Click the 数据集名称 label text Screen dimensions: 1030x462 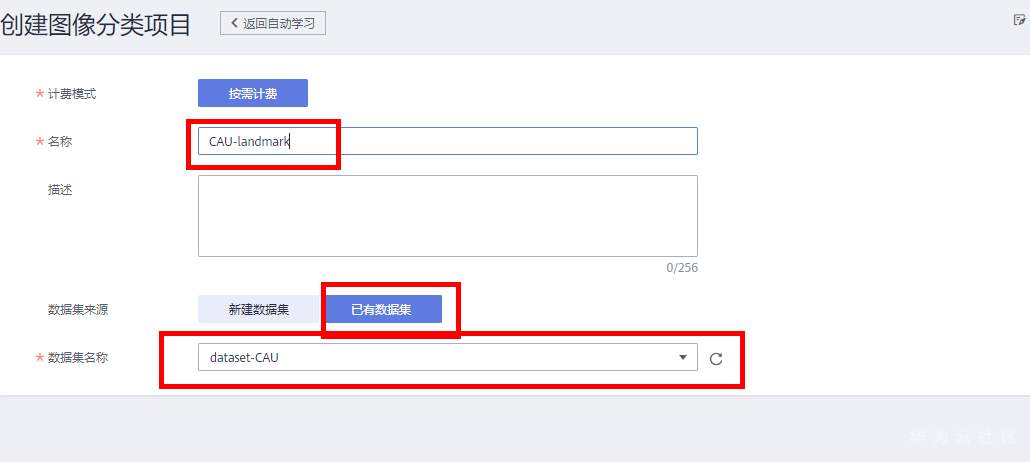click(78, 358)
